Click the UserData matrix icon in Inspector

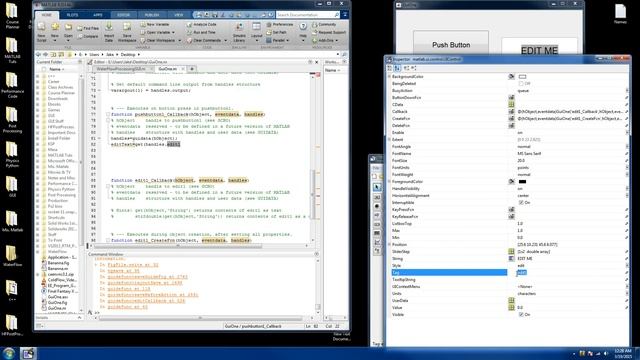pos(511,300)
